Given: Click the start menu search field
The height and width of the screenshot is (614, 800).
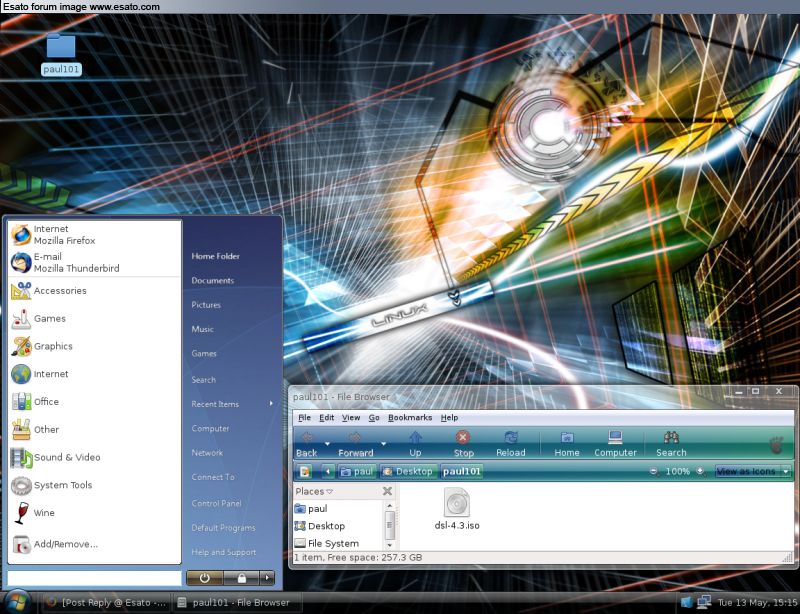Looking at the screenshot, I should tap(94, 578).
